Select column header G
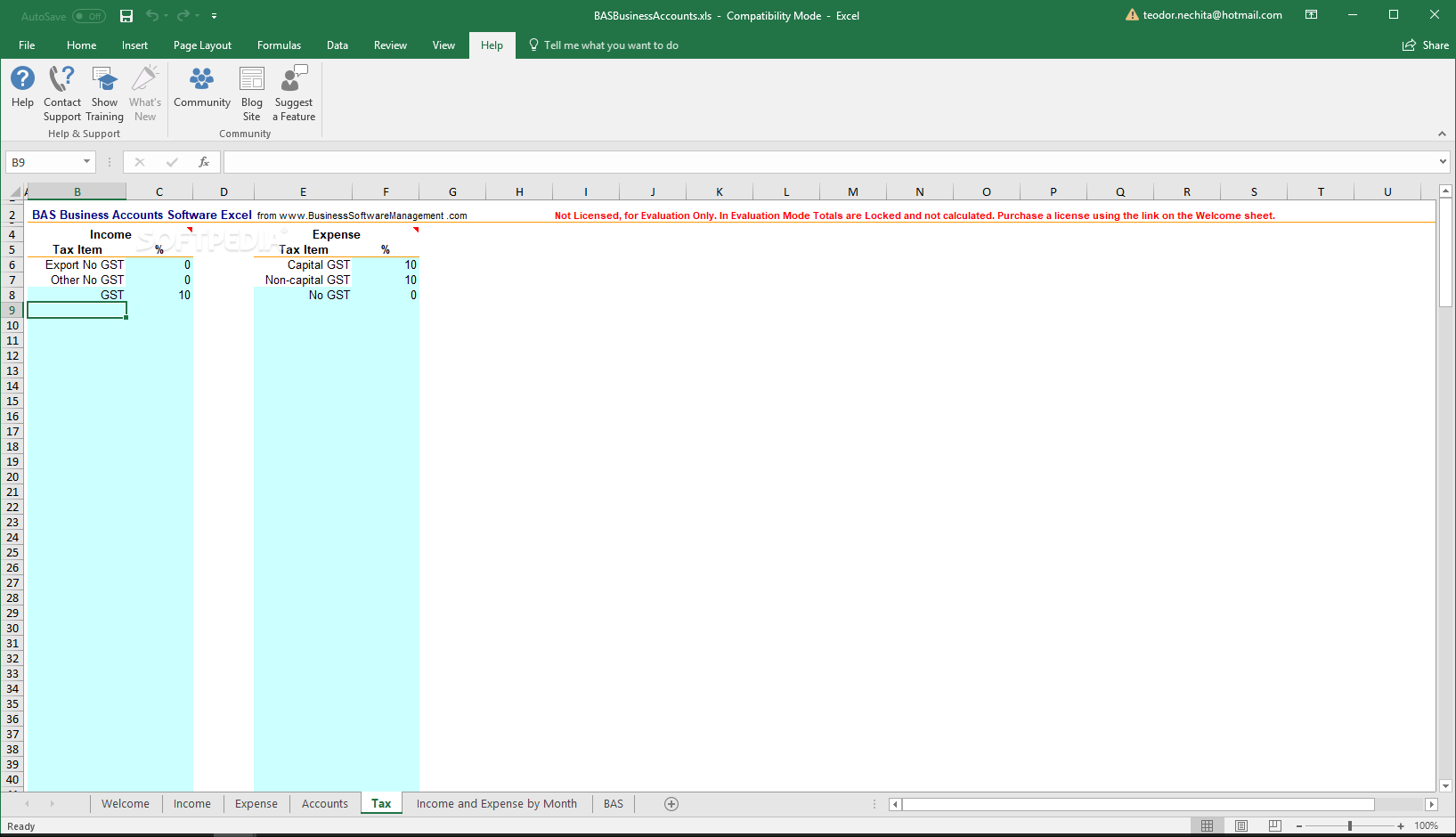This screenshot has width=1456, height=837. point(452,191)
